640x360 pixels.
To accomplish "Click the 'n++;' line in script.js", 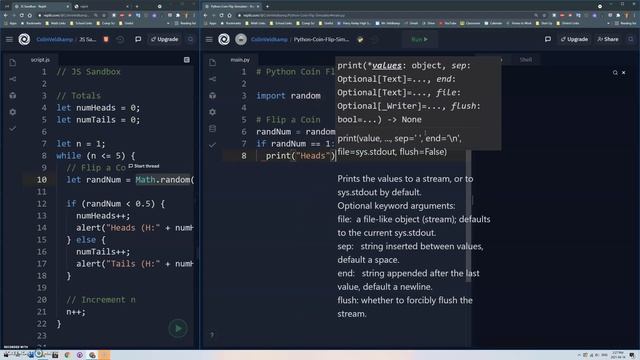I will 76,312.
